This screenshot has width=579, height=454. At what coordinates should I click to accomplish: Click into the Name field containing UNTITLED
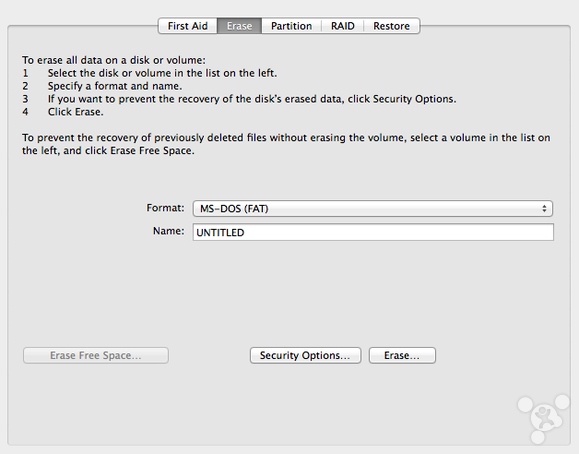click(x=373, y=232)
